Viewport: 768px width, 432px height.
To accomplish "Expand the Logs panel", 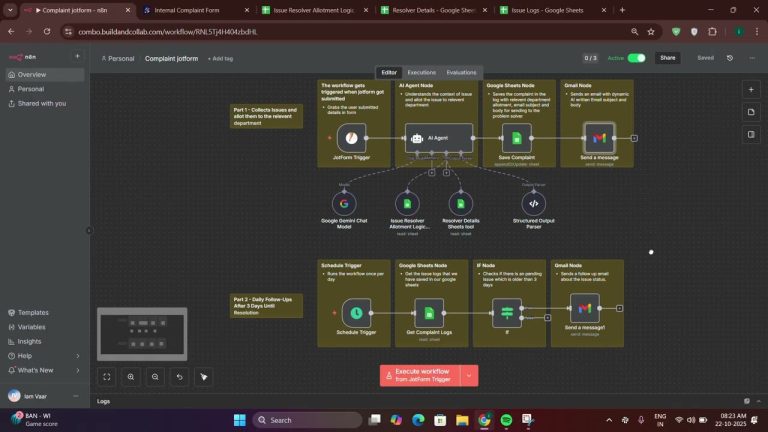I will 759,401.
